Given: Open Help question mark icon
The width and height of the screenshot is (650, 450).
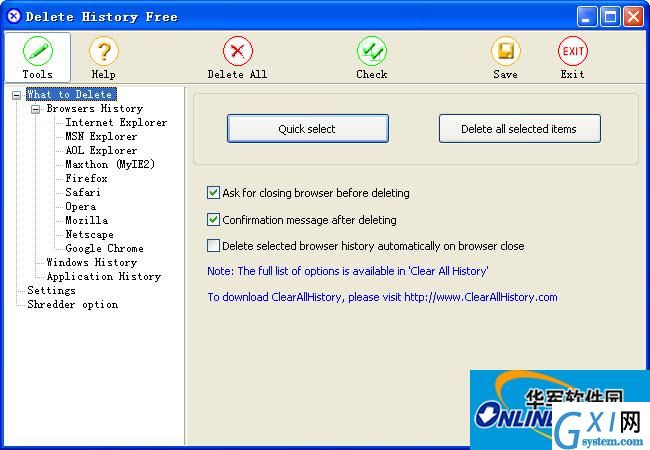Looking at the screenshot, I should [x=104, y=51].
